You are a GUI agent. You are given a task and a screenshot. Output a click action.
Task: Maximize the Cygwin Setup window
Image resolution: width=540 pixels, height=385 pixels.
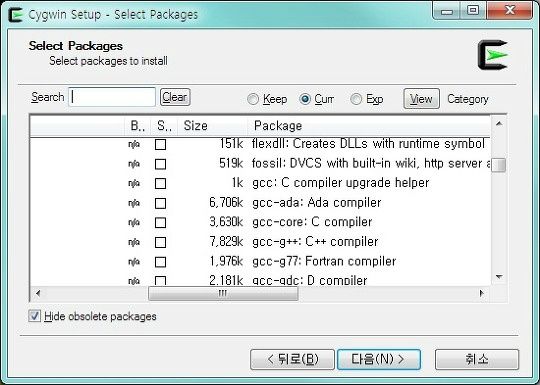click(473, 11)
